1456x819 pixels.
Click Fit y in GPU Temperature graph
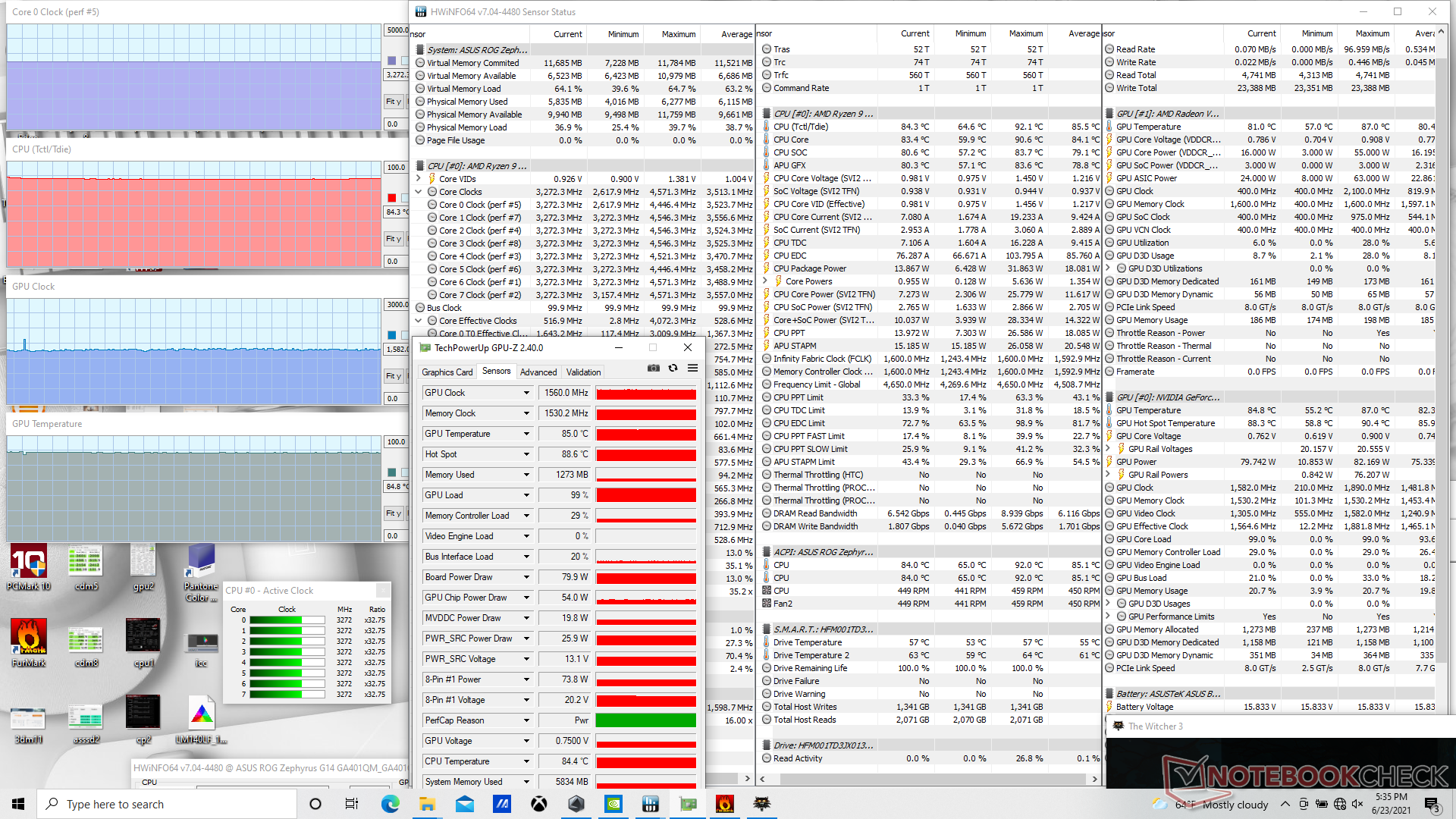pos(394,513)
